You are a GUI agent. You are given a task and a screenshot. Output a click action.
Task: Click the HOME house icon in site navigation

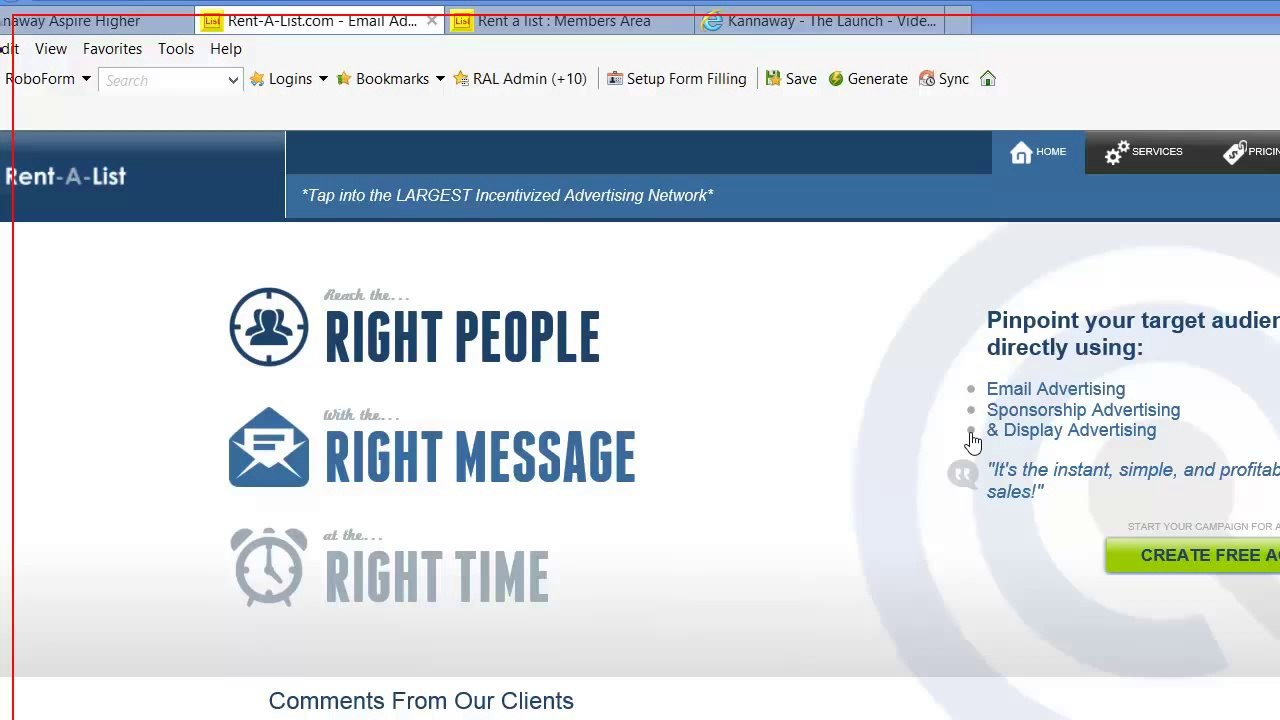(x=1021, y=152)
